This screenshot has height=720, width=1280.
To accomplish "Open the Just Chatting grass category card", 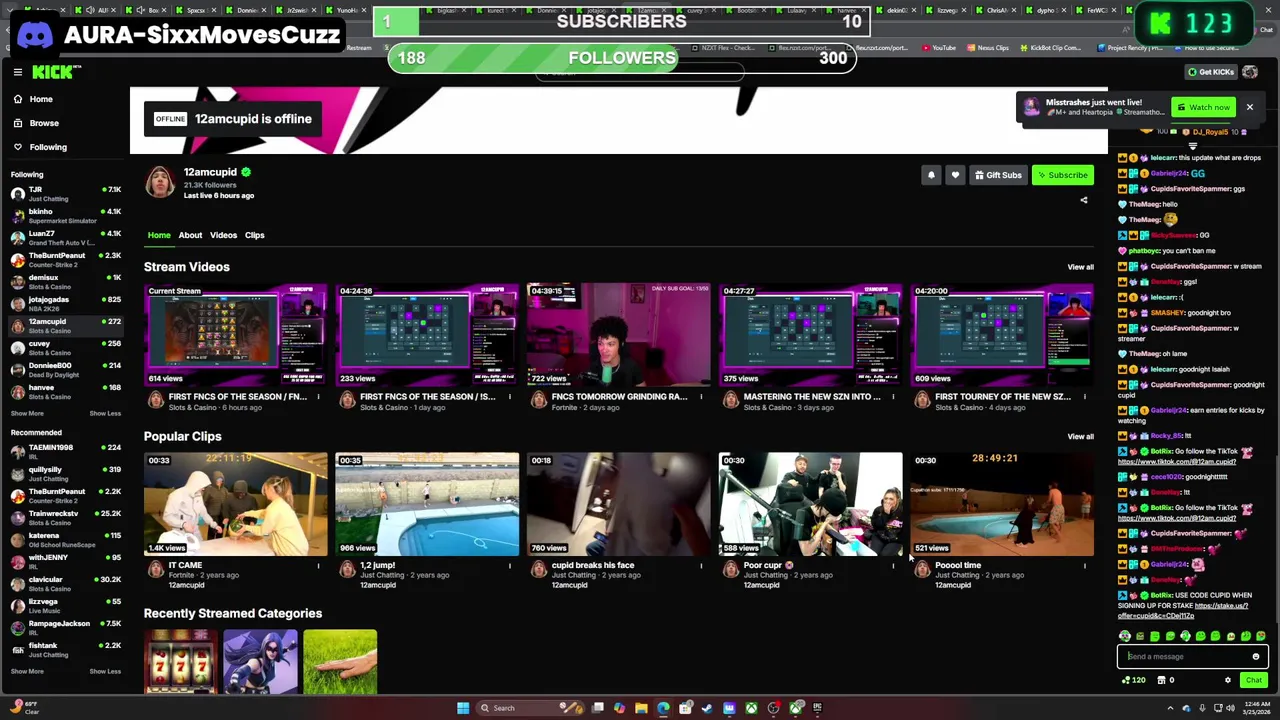I will [340, 662].
